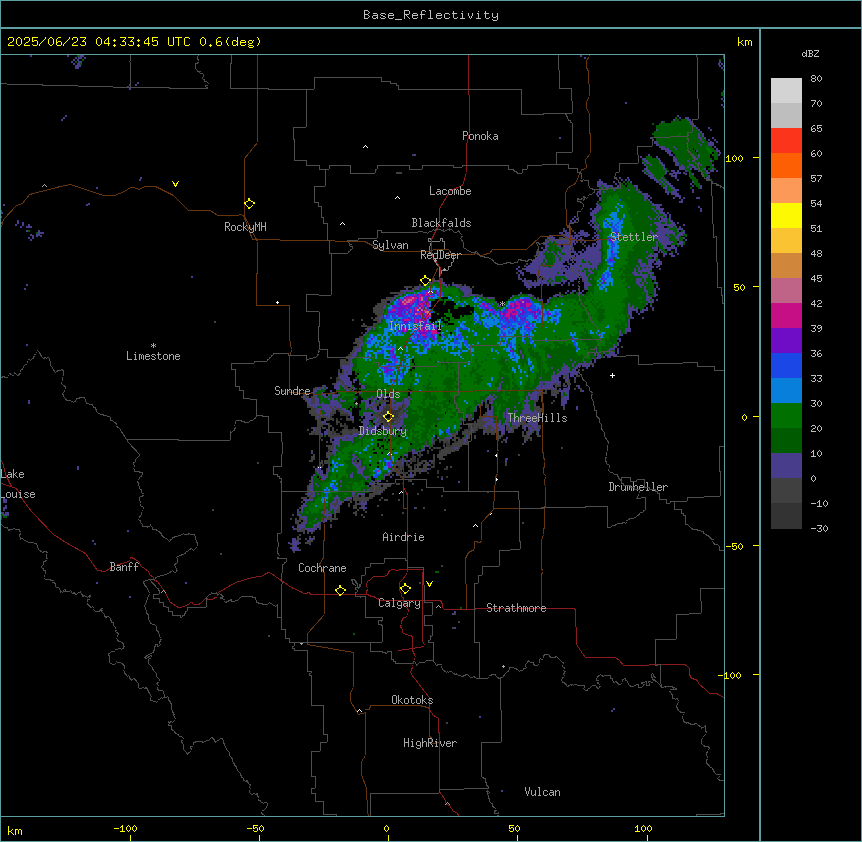
Task: Select the Sundre city label
Action: (292, 391)
